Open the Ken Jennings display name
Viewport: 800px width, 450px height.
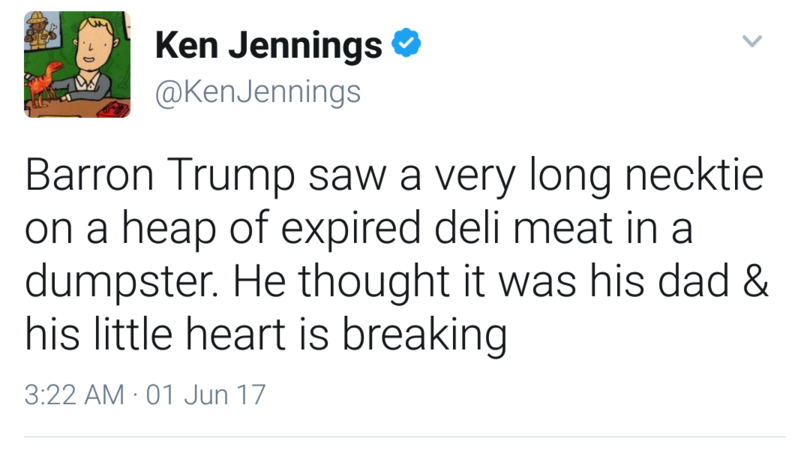268,45
